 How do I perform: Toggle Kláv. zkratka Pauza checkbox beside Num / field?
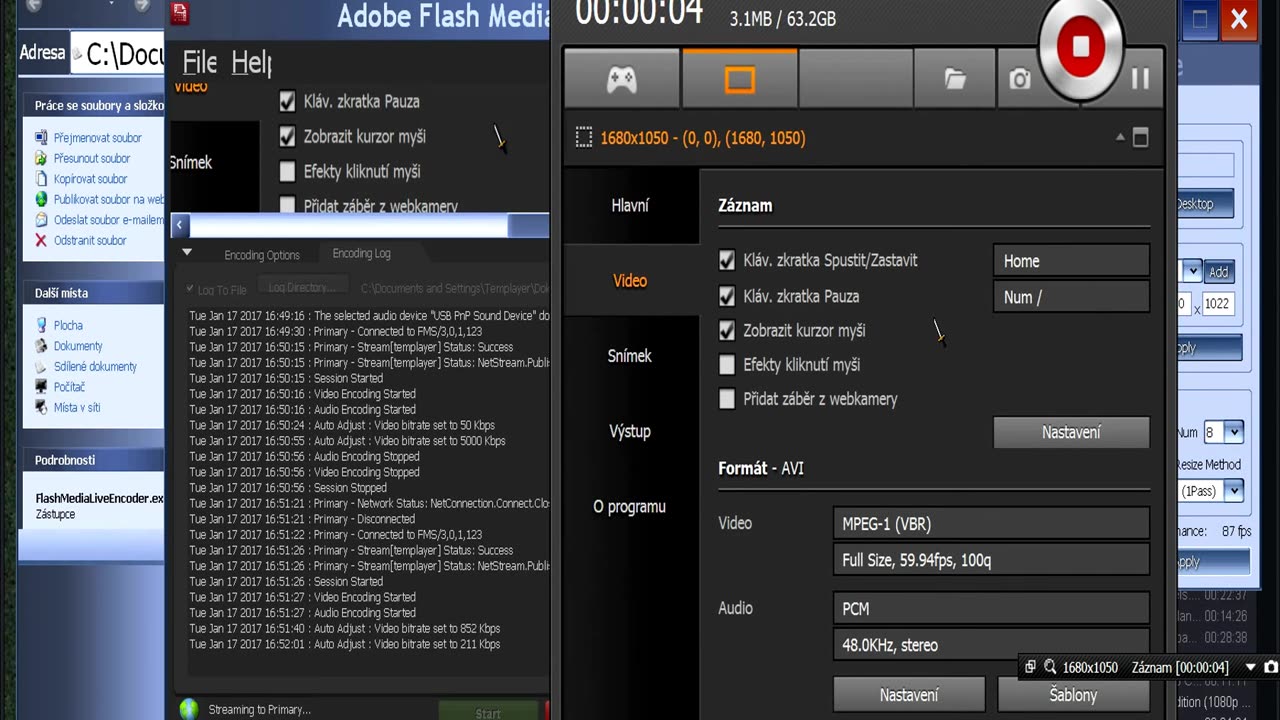coord(727,296)
